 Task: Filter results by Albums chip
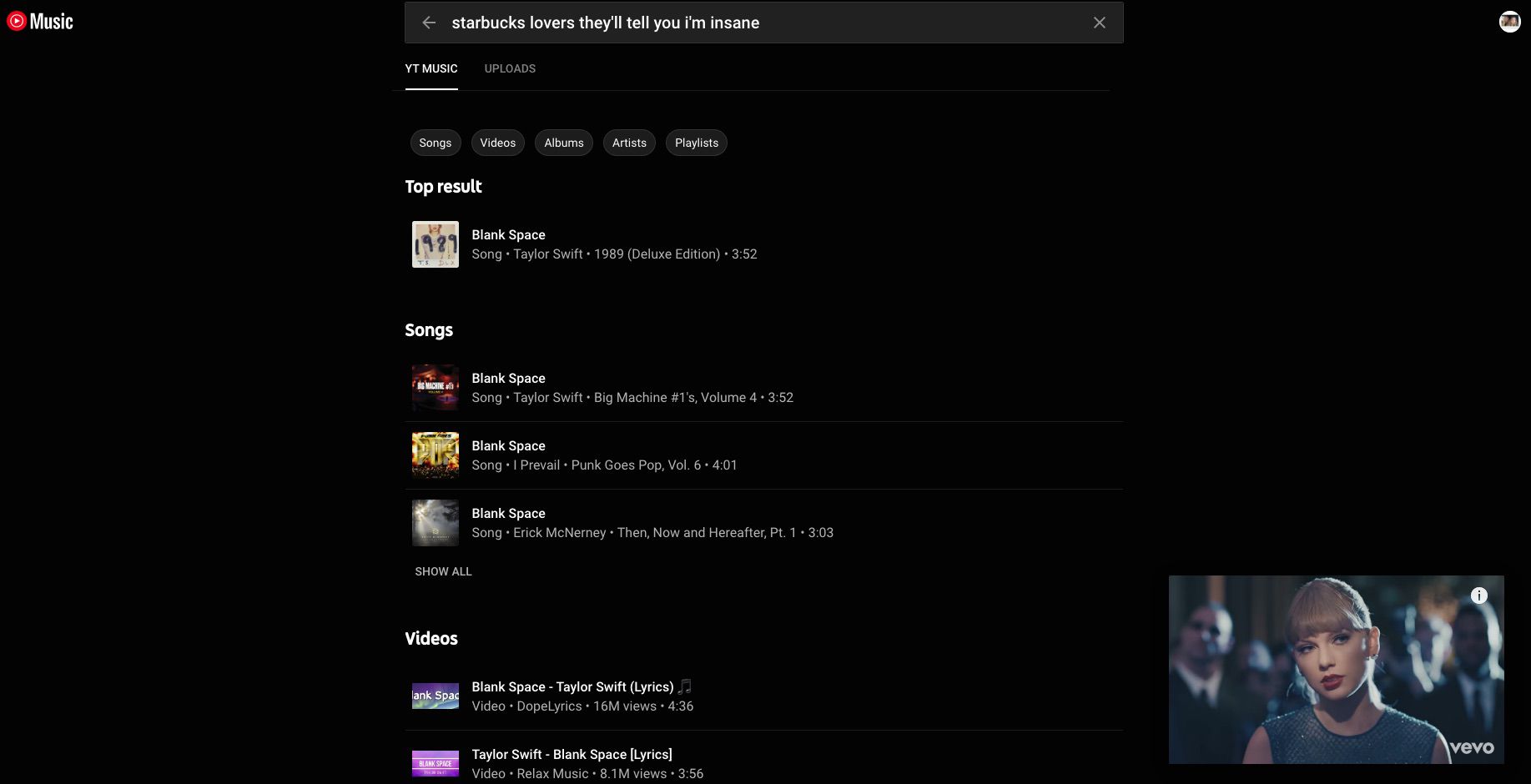click(564, 143)
